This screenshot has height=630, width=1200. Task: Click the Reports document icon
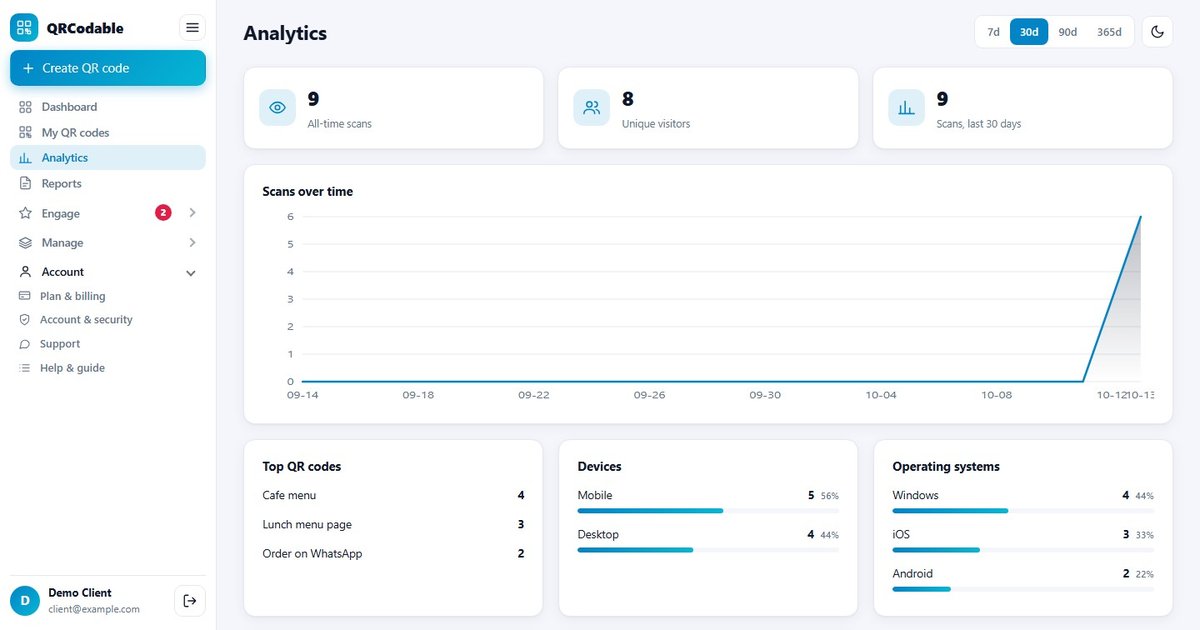pyautogui.click(x=26, y=183)
